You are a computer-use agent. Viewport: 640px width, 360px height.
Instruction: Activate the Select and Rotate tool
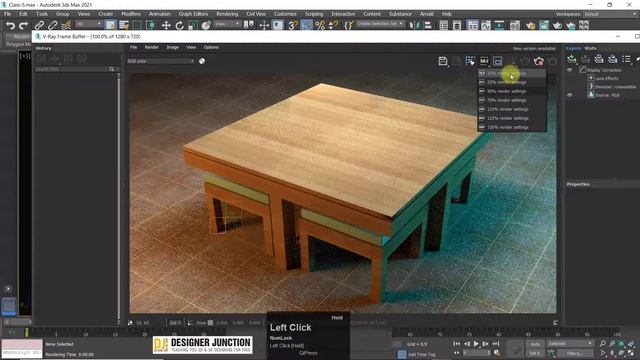pos(179,25)
